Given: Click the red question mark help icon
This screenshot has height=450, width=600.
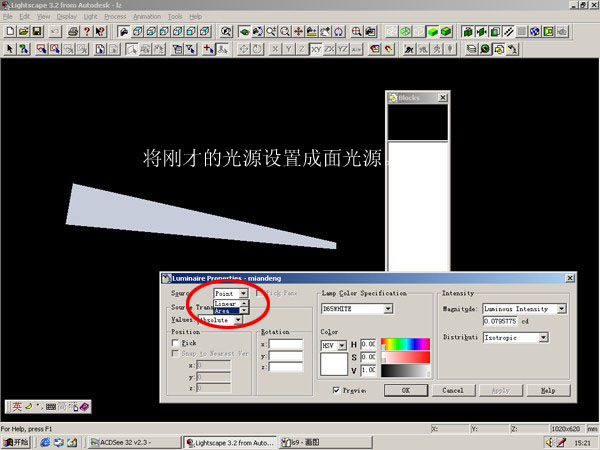Looking at the screenshot, I should click(x=87, y=31).
